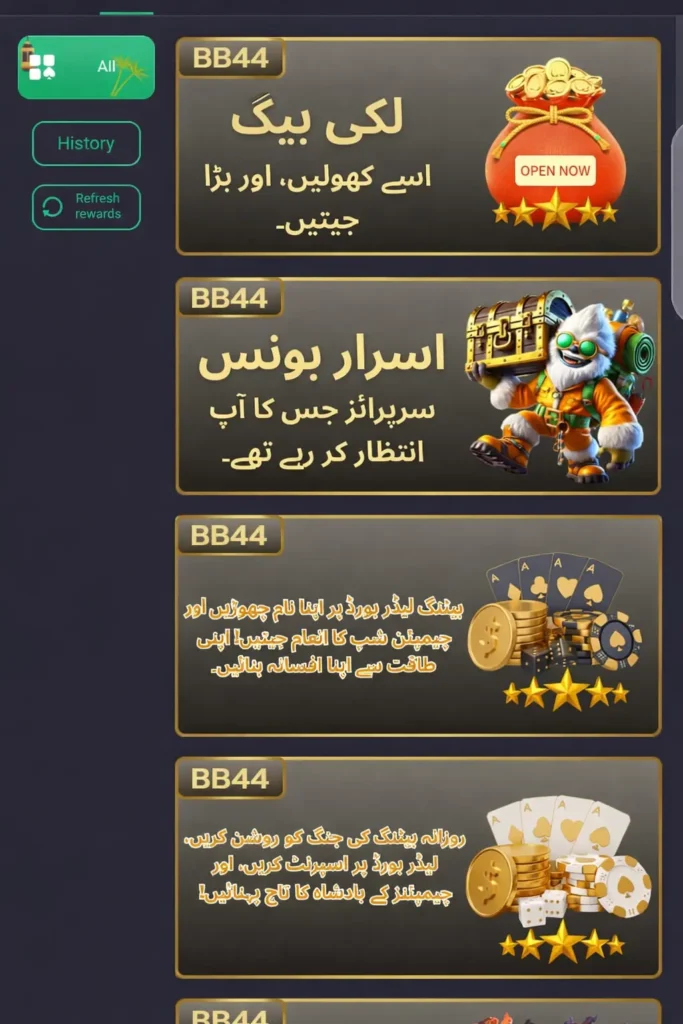Click the black ace cards and coins image
683x1024 pixels.
555,617
